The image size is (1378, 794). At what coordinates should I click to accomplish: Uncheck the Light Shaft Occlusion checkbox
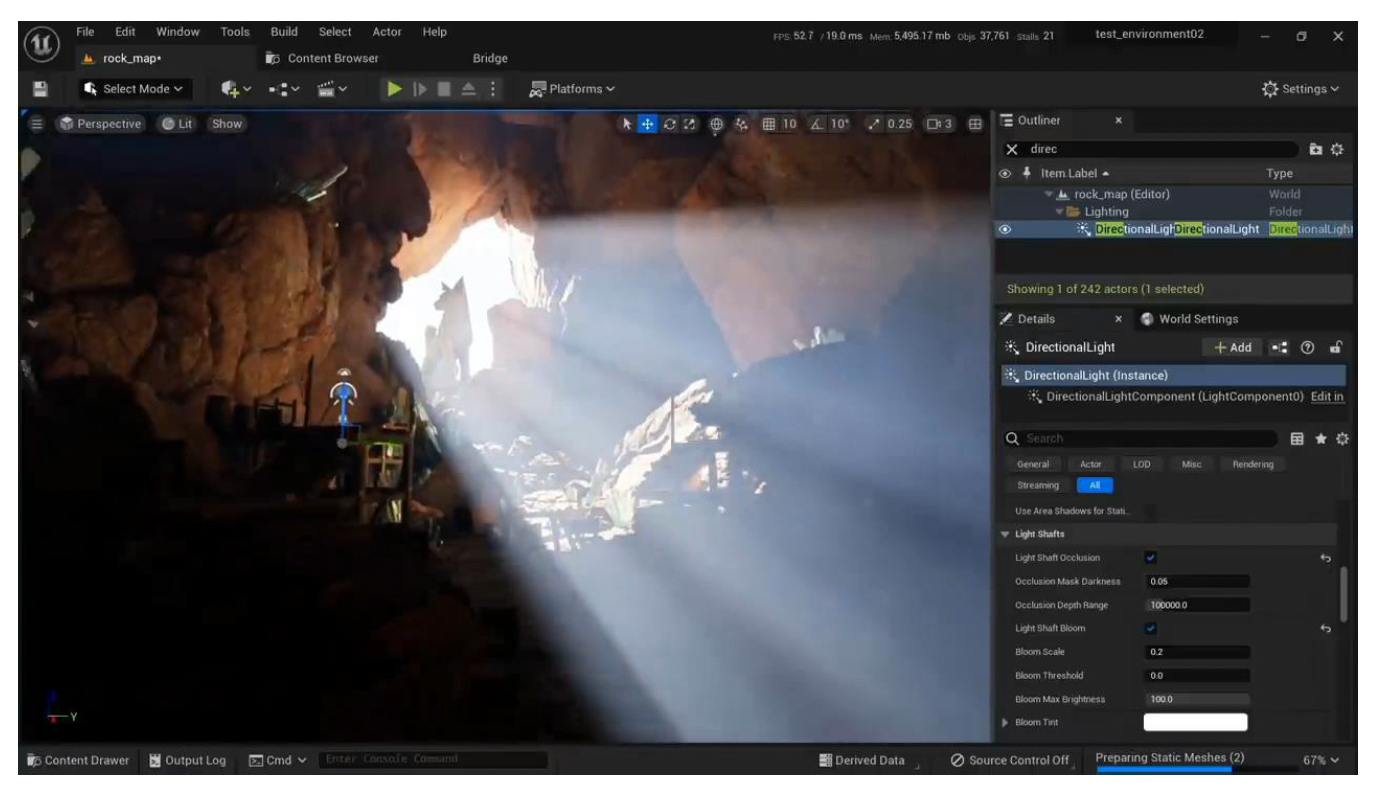click(1151, 558)
